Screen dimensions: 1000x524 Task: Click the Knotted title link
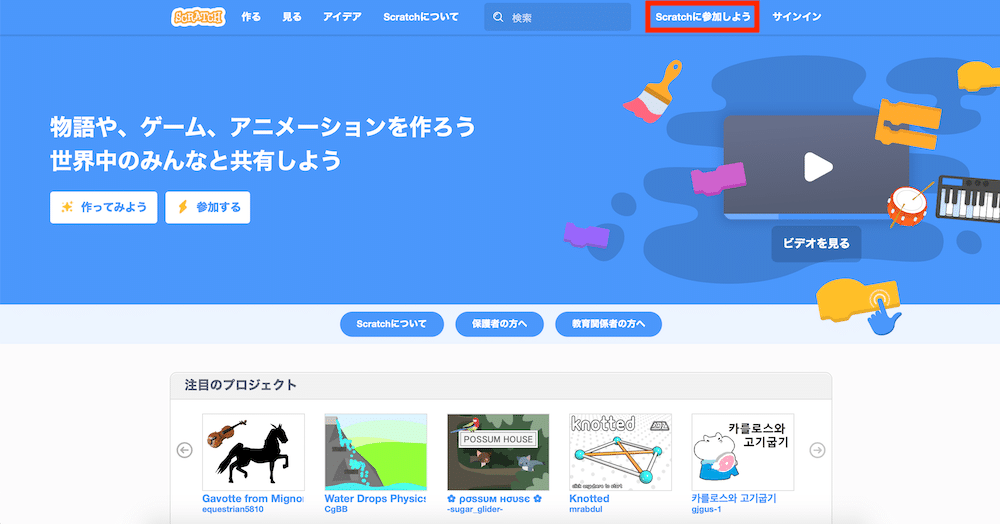coord(589,499)
